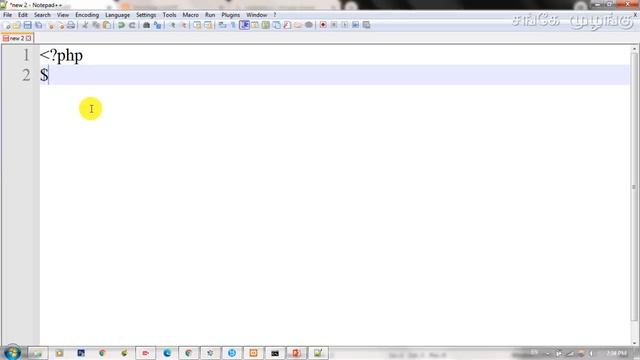The height and width of the screenshot is (360, 640).
Task: Open the Encoding menu
Action: [87, 15]
